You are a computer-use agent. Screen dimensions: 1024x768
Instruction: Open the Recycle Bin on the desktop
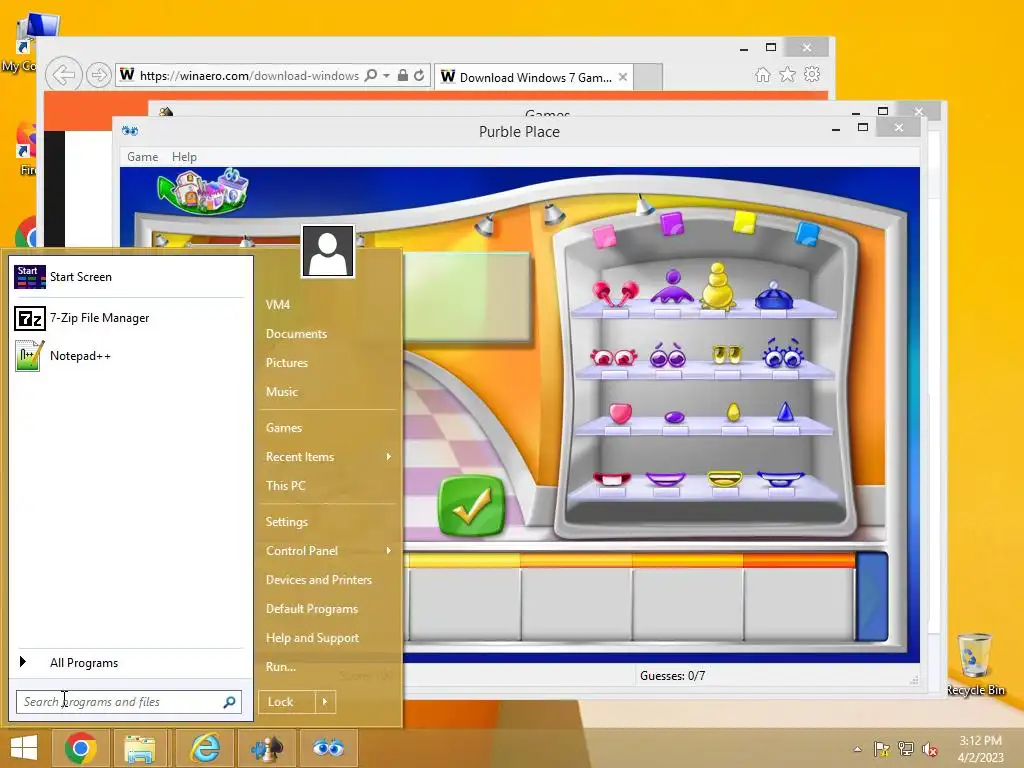pyautogui.click(x=976, y=665)
